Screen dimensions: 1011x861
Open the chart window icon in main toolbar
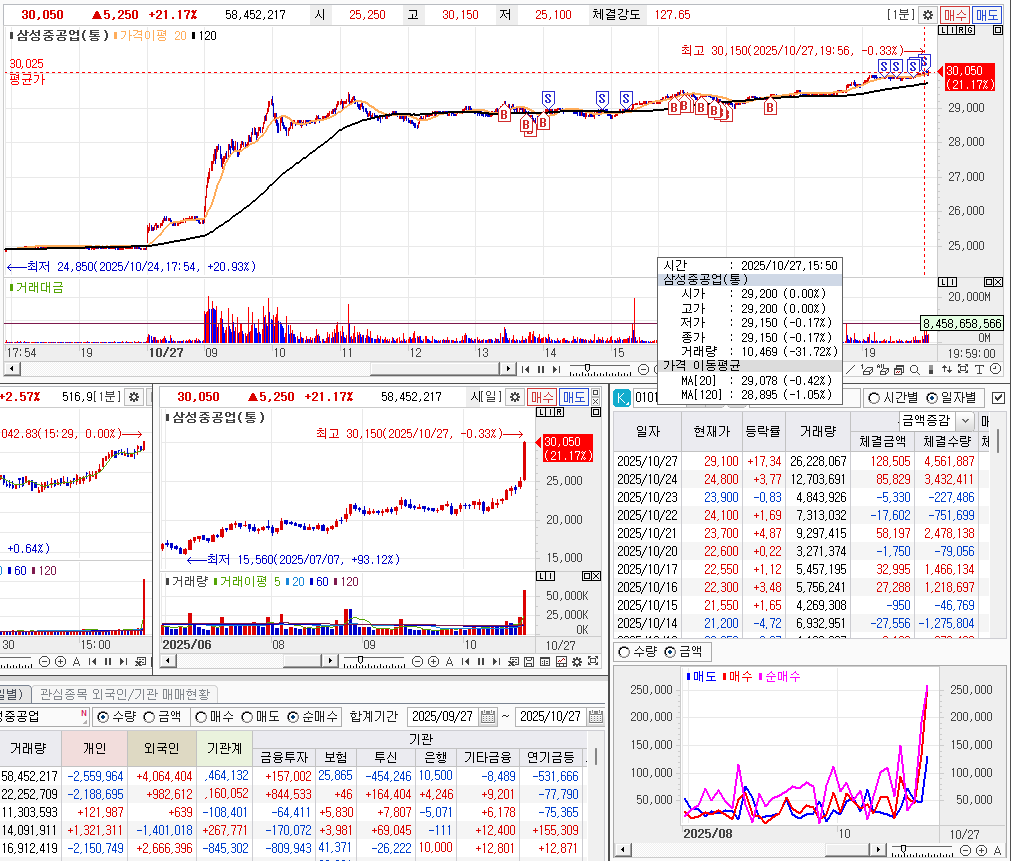coord(899,370)
